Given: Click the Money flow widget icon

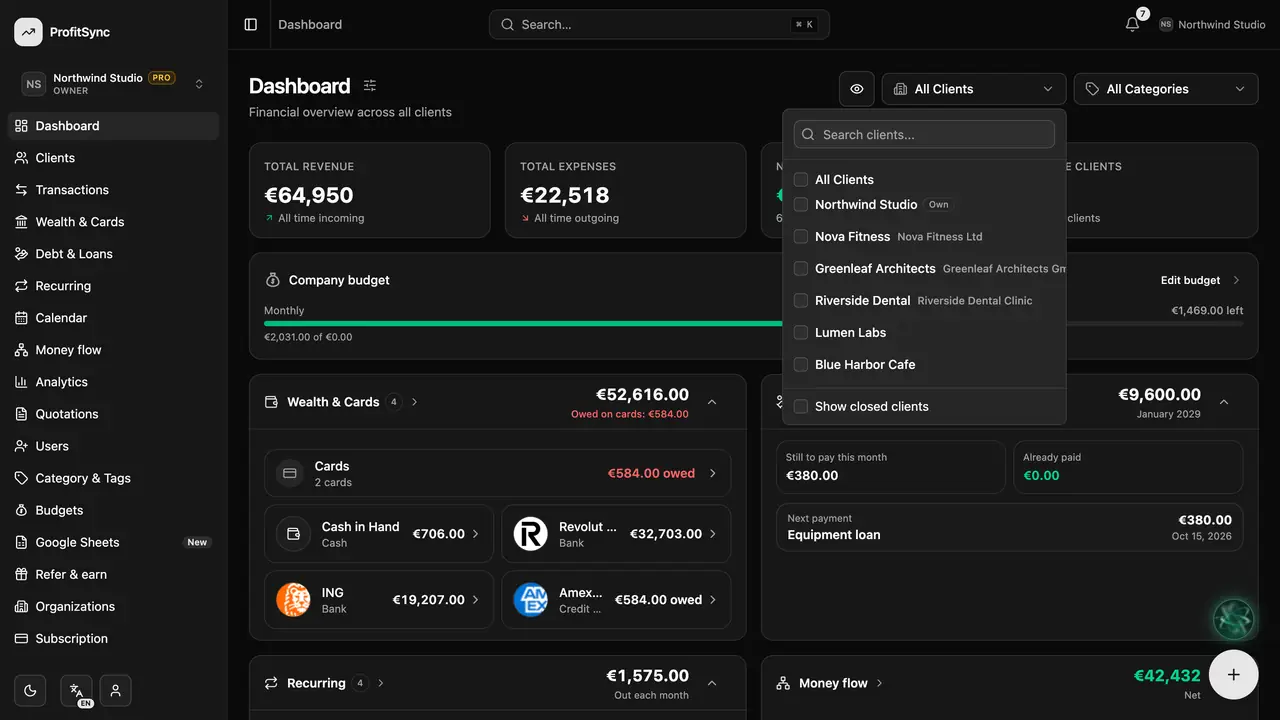Looking at the screenshot, I should coord(783,683).
